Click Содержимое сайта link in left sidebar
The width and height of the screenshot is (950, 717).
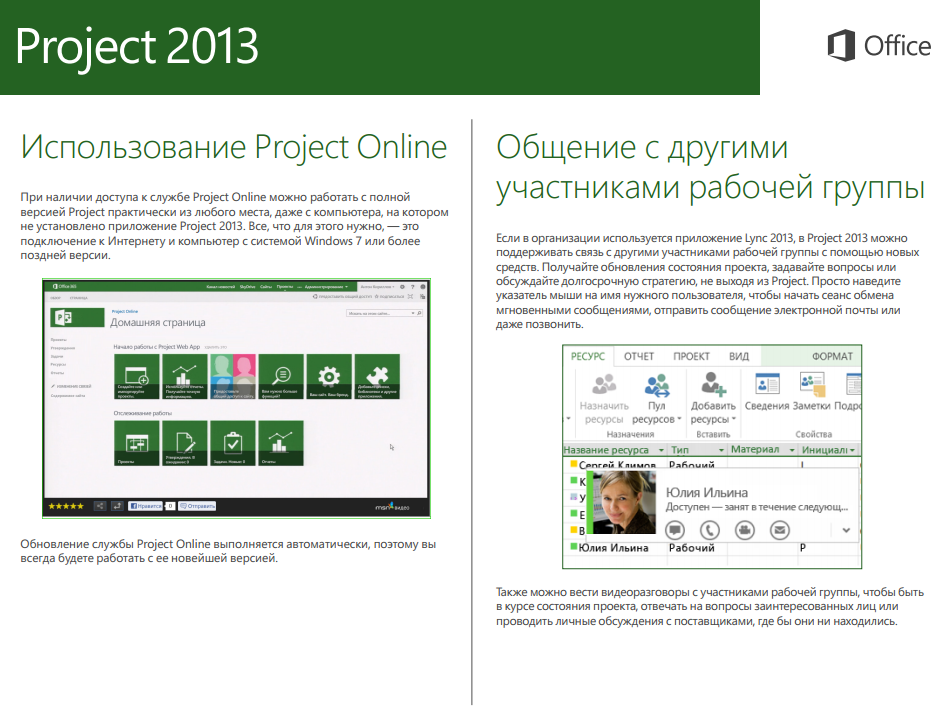click(x=68, y=395)
